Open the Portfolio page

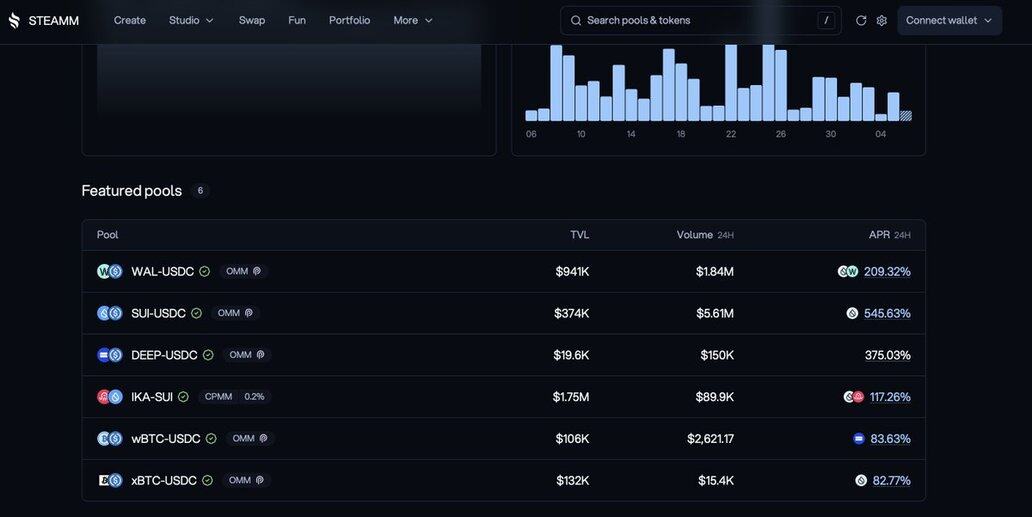click(349, 20)
